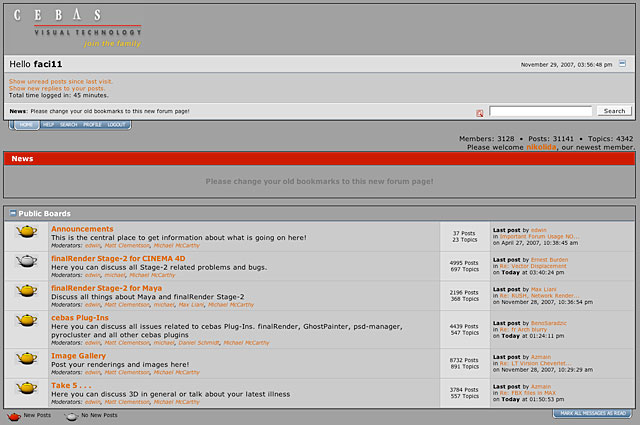Show unread posts since last visit
Viewport: 640px width, 425px height.
[61, 82]
